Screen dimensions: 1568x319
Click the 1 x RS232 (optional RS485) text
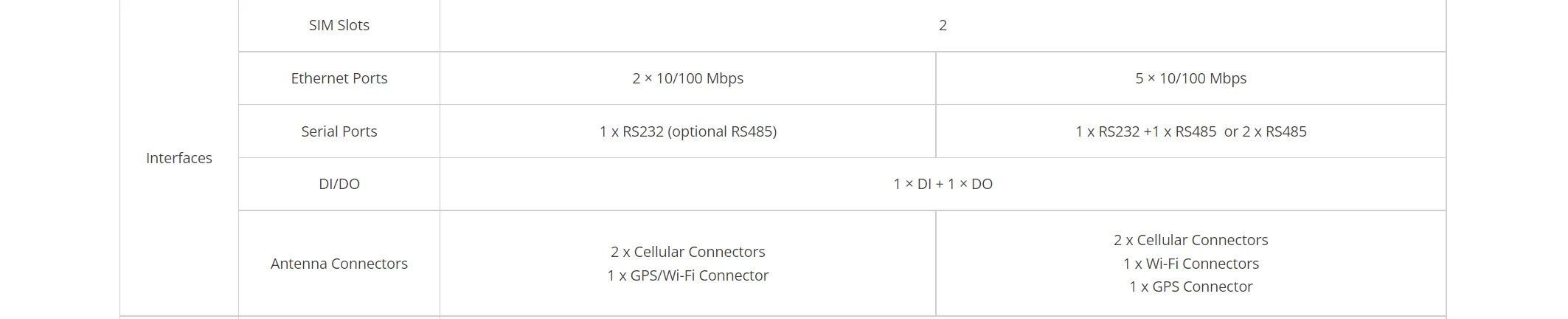click(687, 131)
